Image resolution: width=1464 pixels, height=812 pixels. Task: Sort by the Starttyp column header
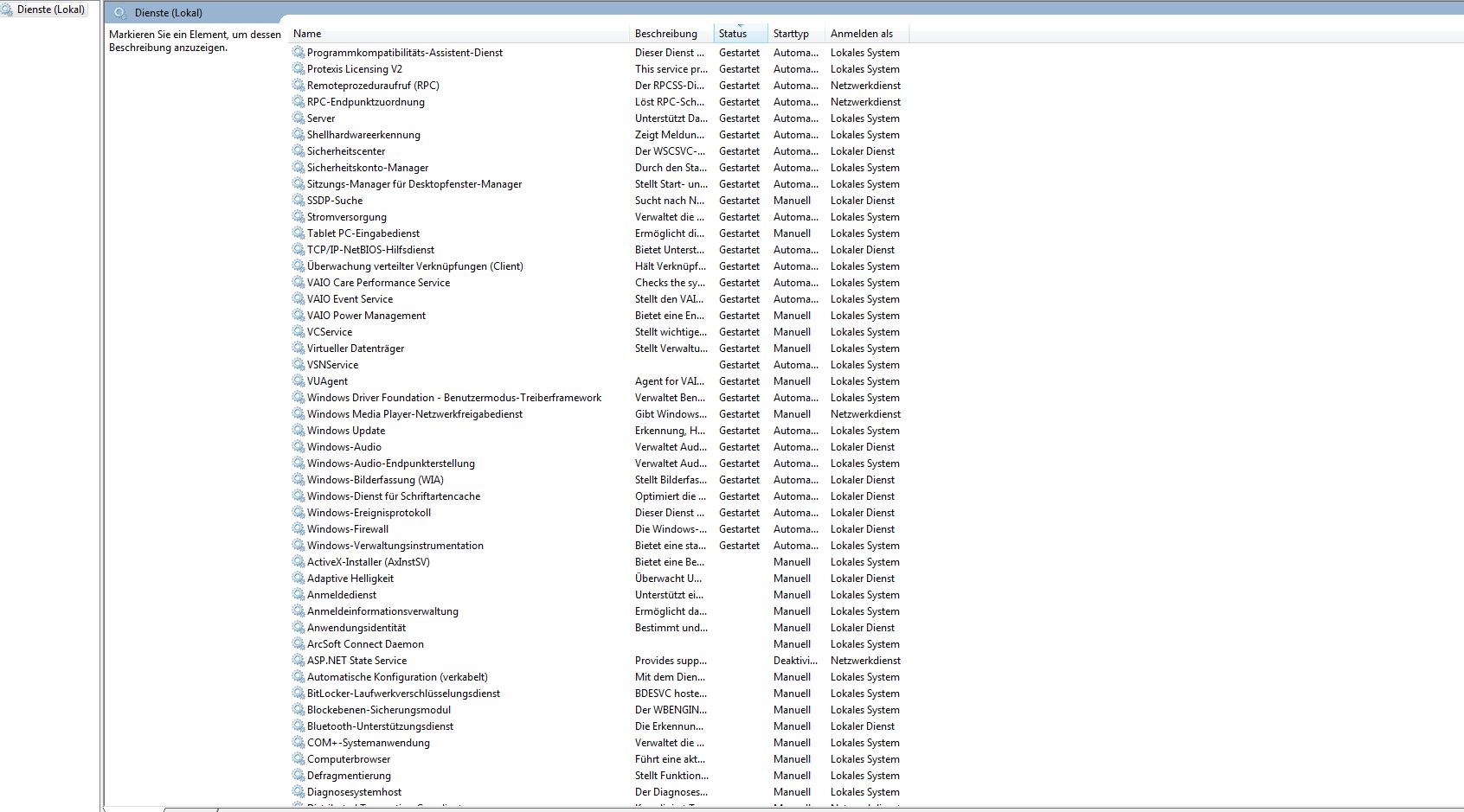click(x=791, y=34)
